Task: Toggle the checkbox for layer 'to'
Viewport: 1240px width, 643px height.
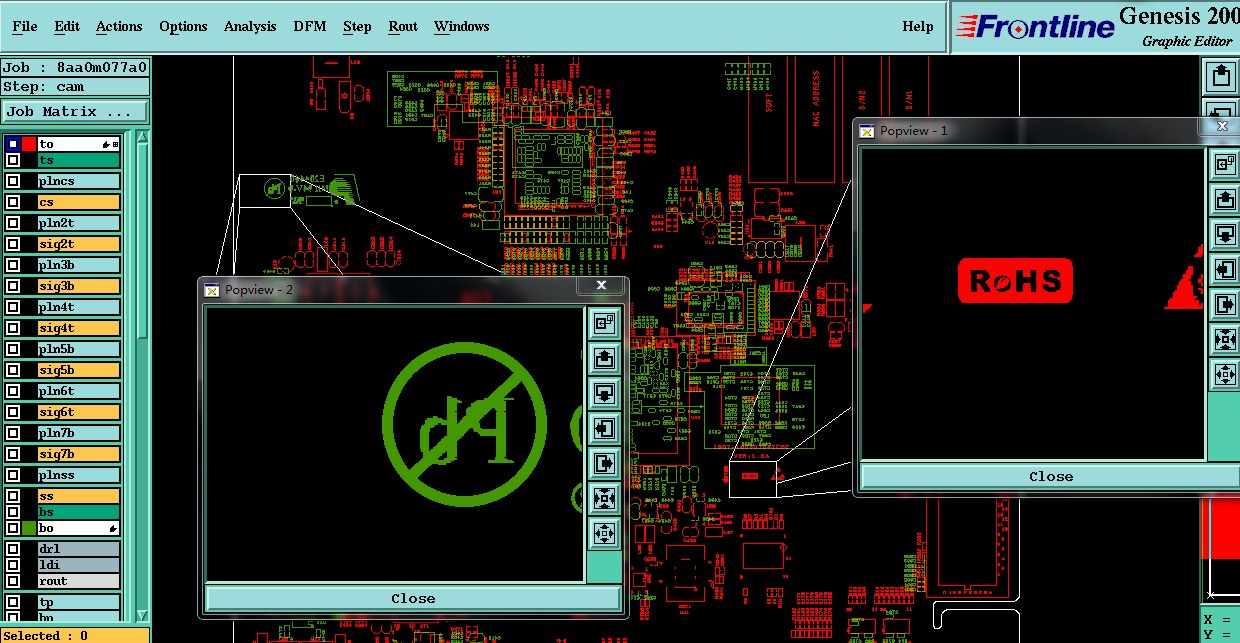Action: [13, 145]
